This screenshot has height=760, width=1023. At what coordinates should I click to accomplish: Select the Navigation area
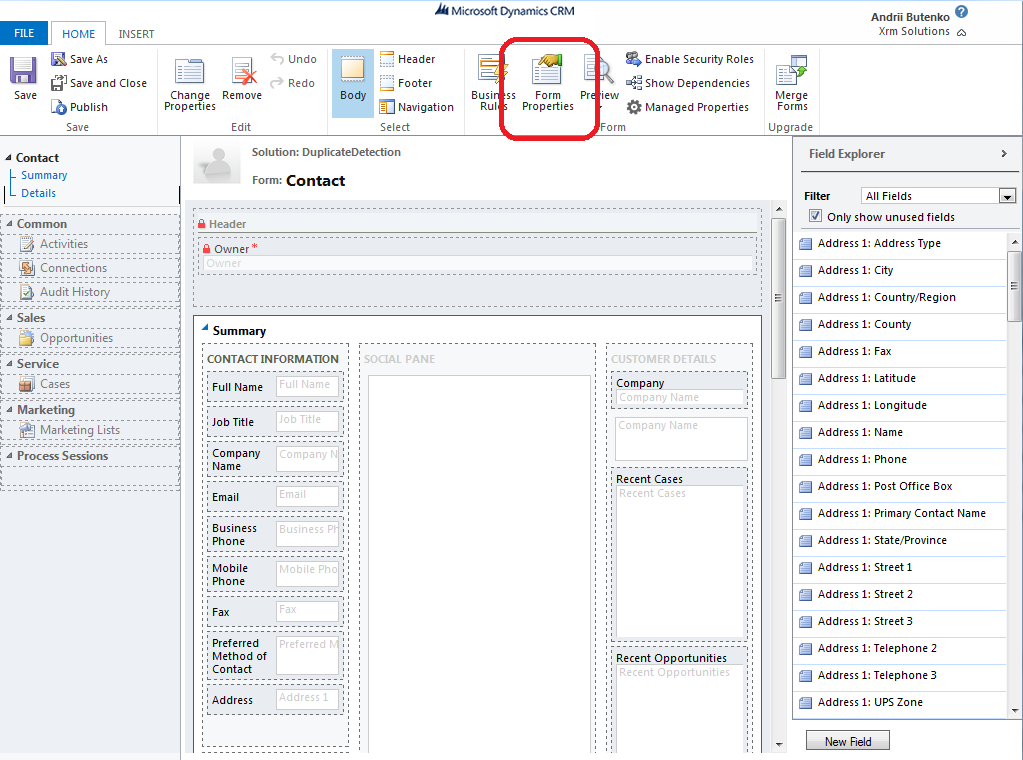point(416,107)
